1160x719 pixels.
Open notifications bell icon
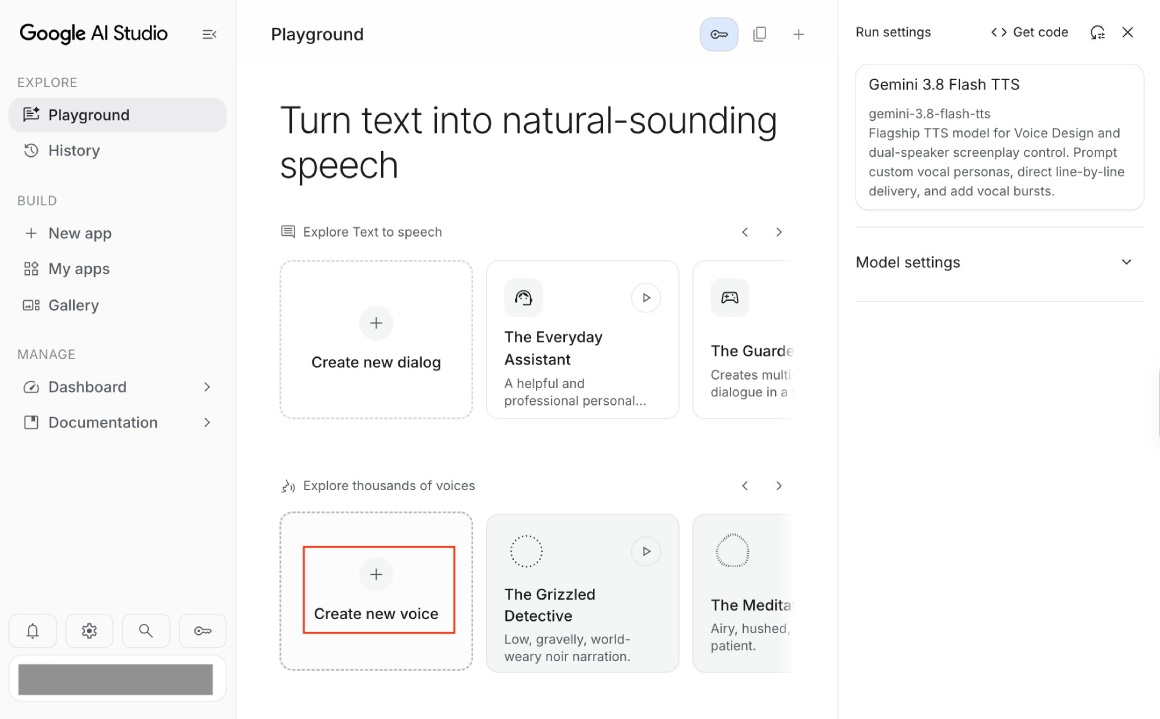(33, 631)
